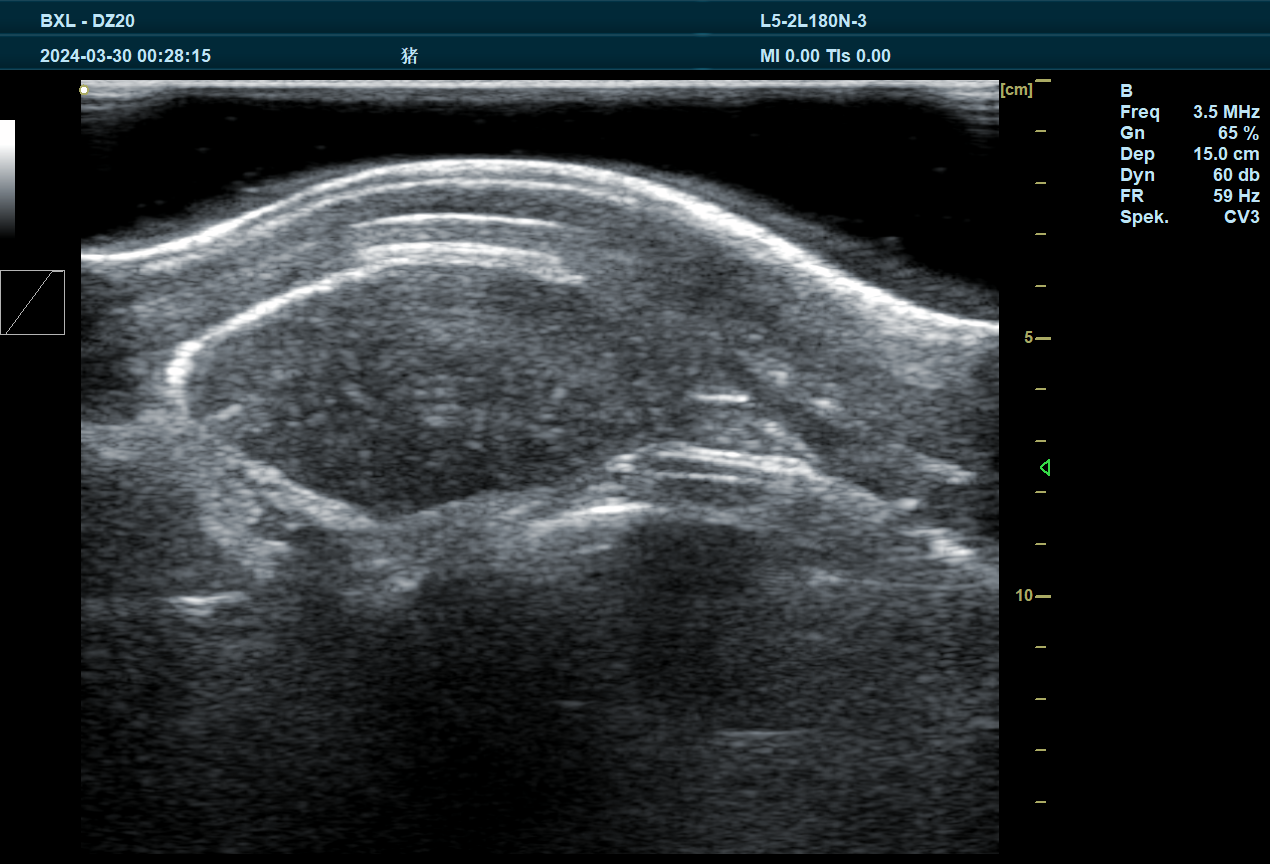The width and height of the screenshot is (1270, 864).
Task: Click the Spek. CV3 setting
Action: coord(1190,217)
